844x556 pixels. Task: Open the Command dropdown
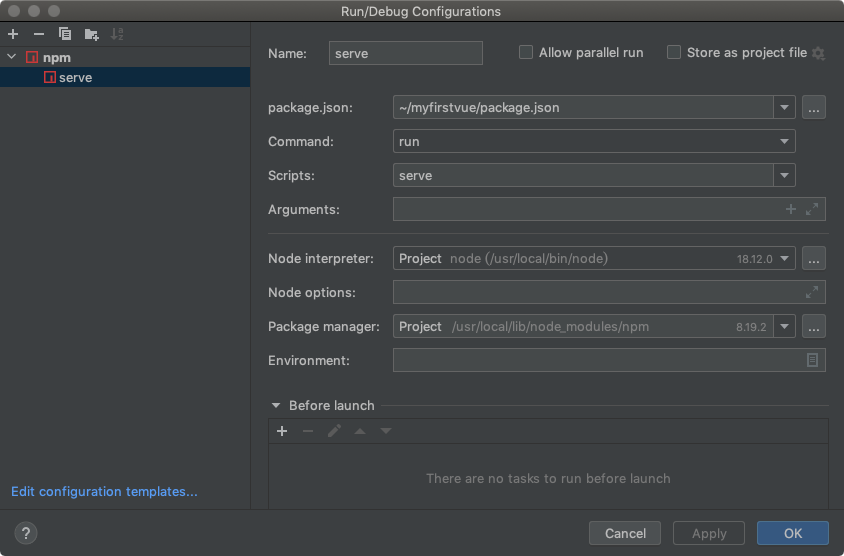click(x=784, y=142)
